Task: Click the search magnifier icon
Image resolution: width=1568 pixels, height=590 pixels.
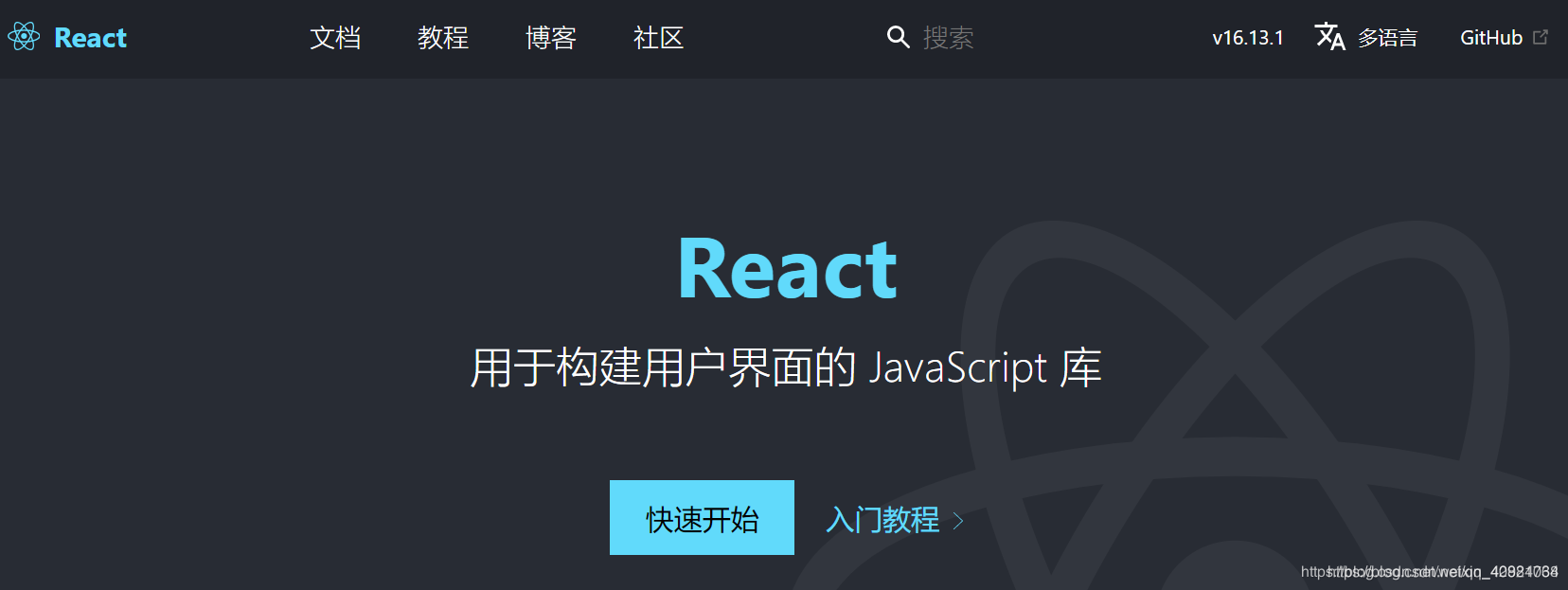Action: click(898, 37)
